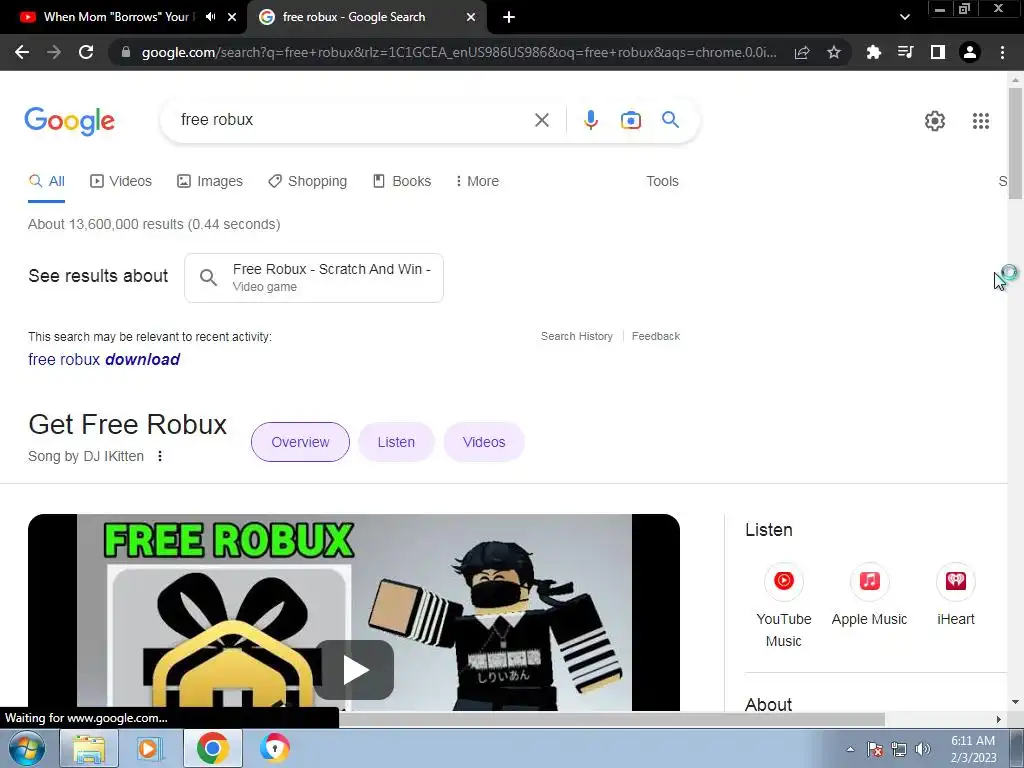Screen dimensions: 1024x768
Task: Open the Search History link
Action: (x=577, y=336)
